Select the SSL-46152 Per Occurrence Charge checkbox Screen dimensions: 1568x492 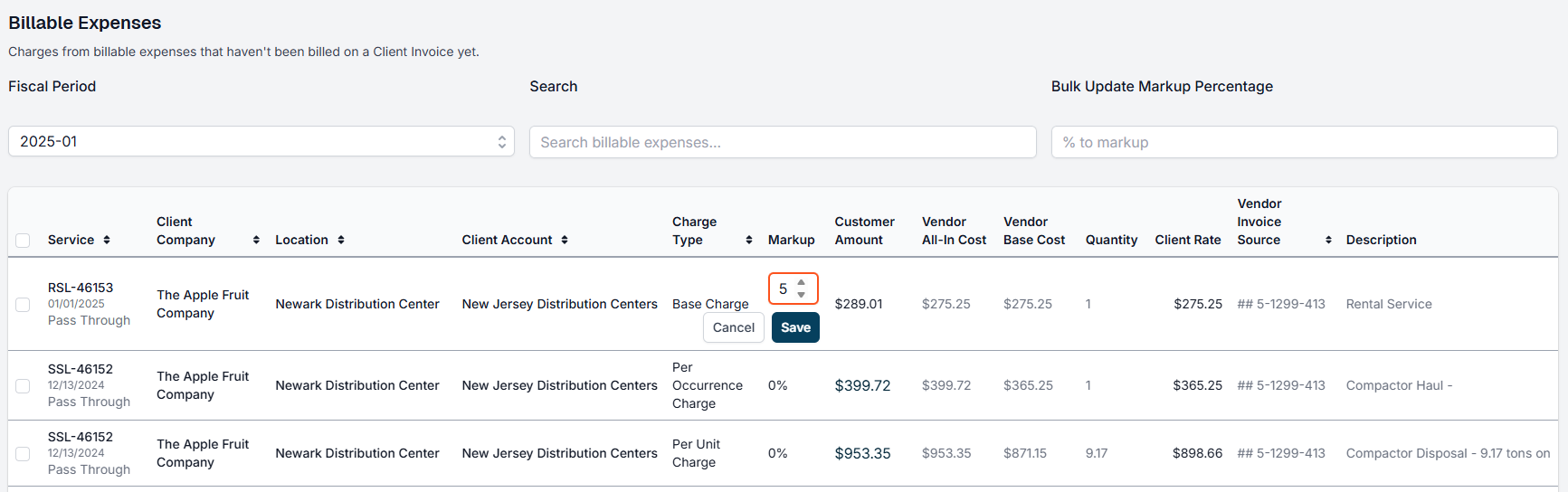pyautogui.click(x=23, y=386)
